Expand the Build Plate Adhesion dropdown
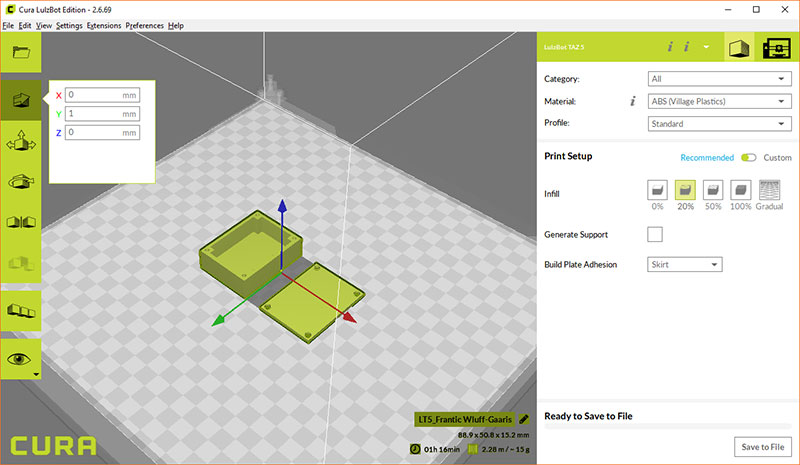This screenshot has height=465, width=800. click(685, 264)
